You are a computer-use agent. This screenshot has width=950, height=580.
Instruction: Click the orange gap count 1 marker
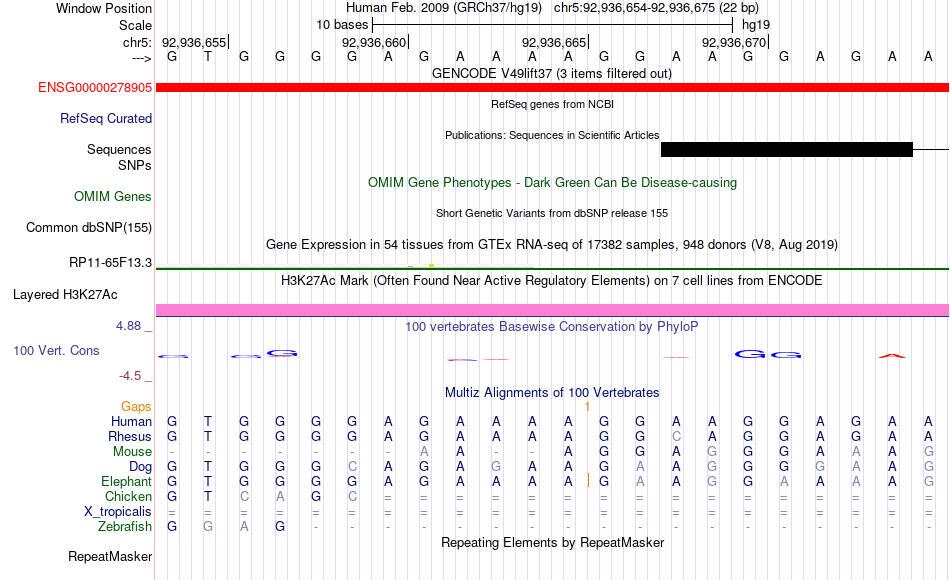[587, 407]
